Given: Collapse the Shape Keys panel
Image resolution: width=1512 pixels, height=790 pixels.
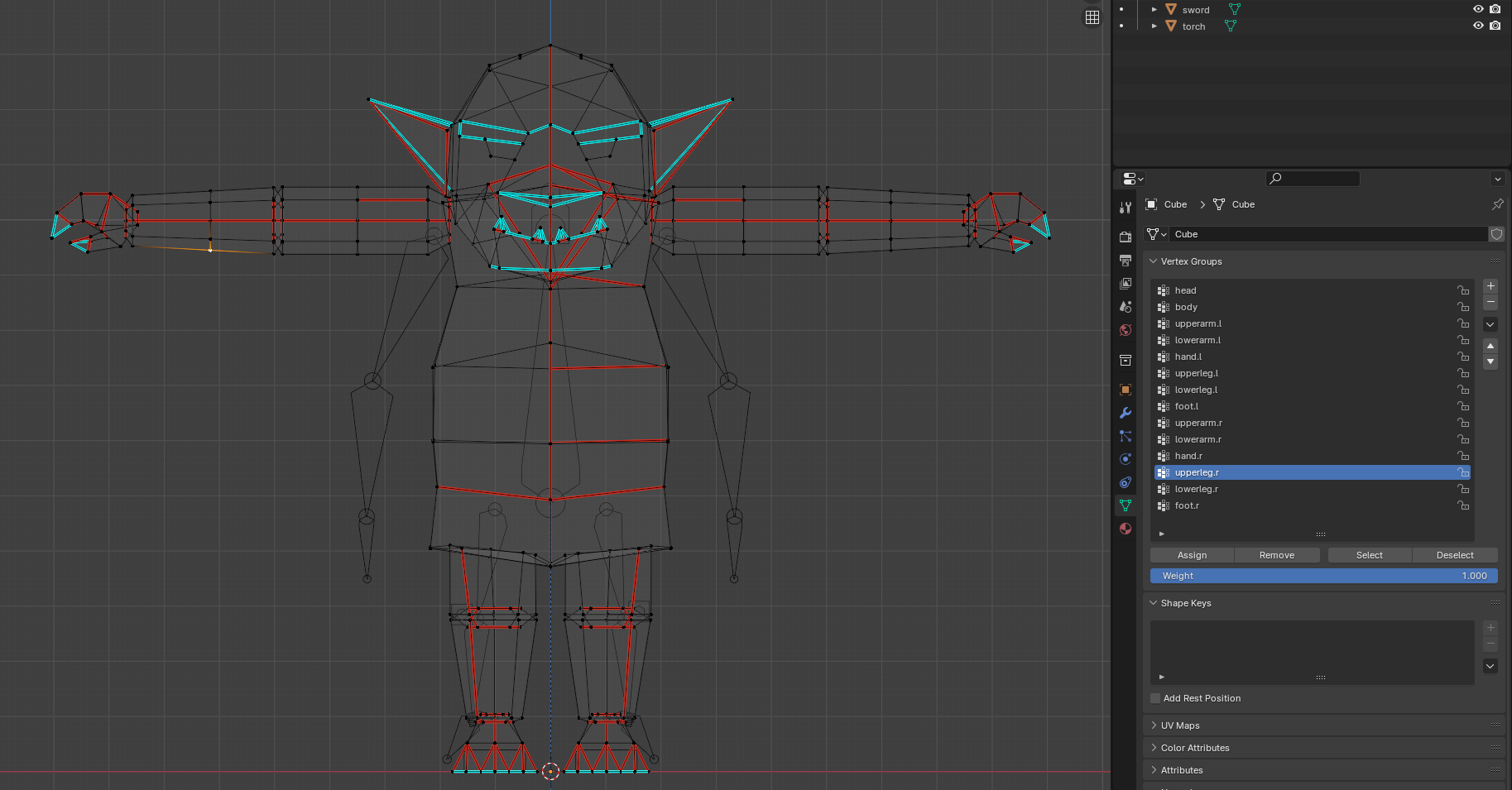Looking at the screenshot, I should click(x=1154, y=603).
